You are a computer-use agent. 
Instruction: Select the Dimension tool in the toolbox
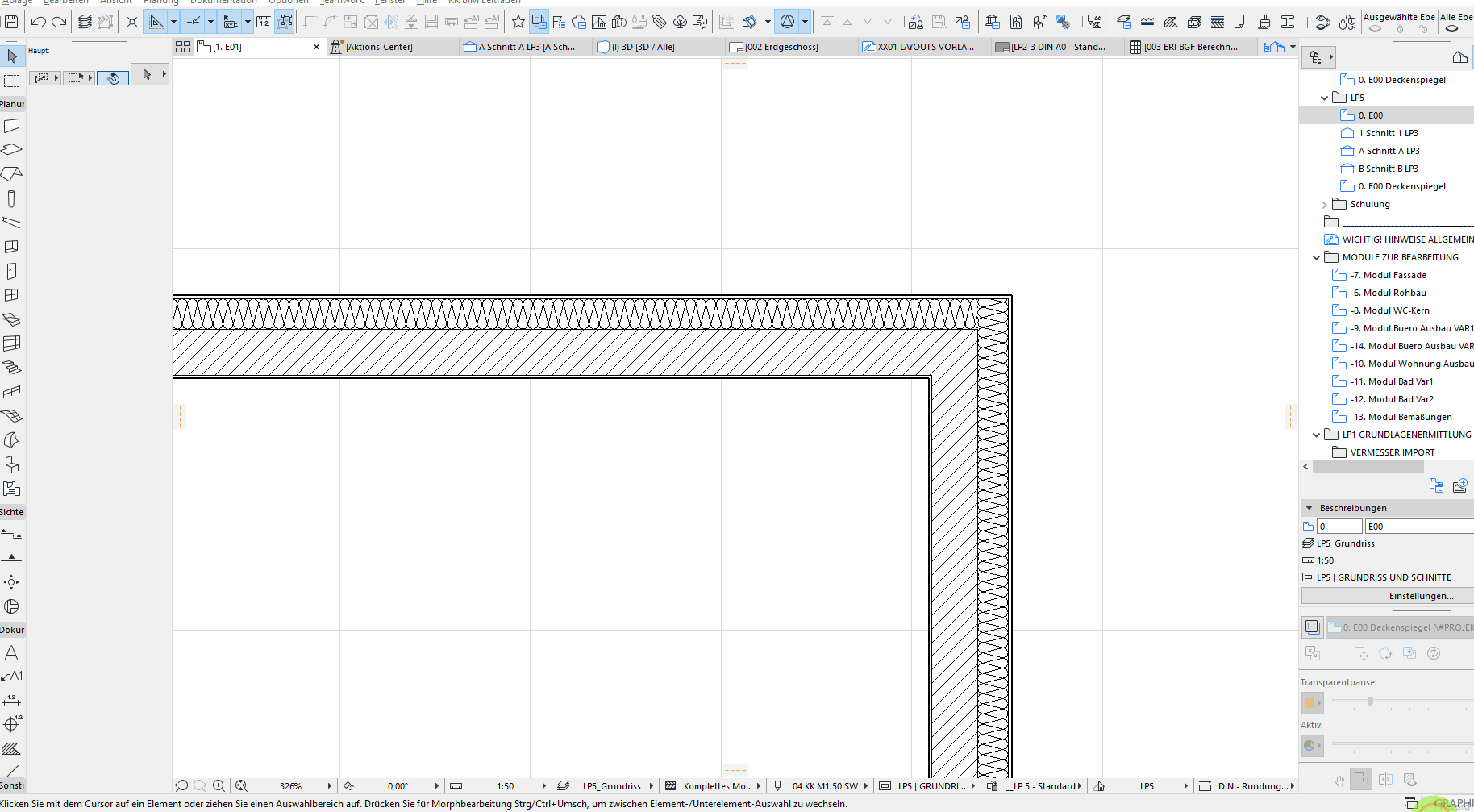coord(12,700)
